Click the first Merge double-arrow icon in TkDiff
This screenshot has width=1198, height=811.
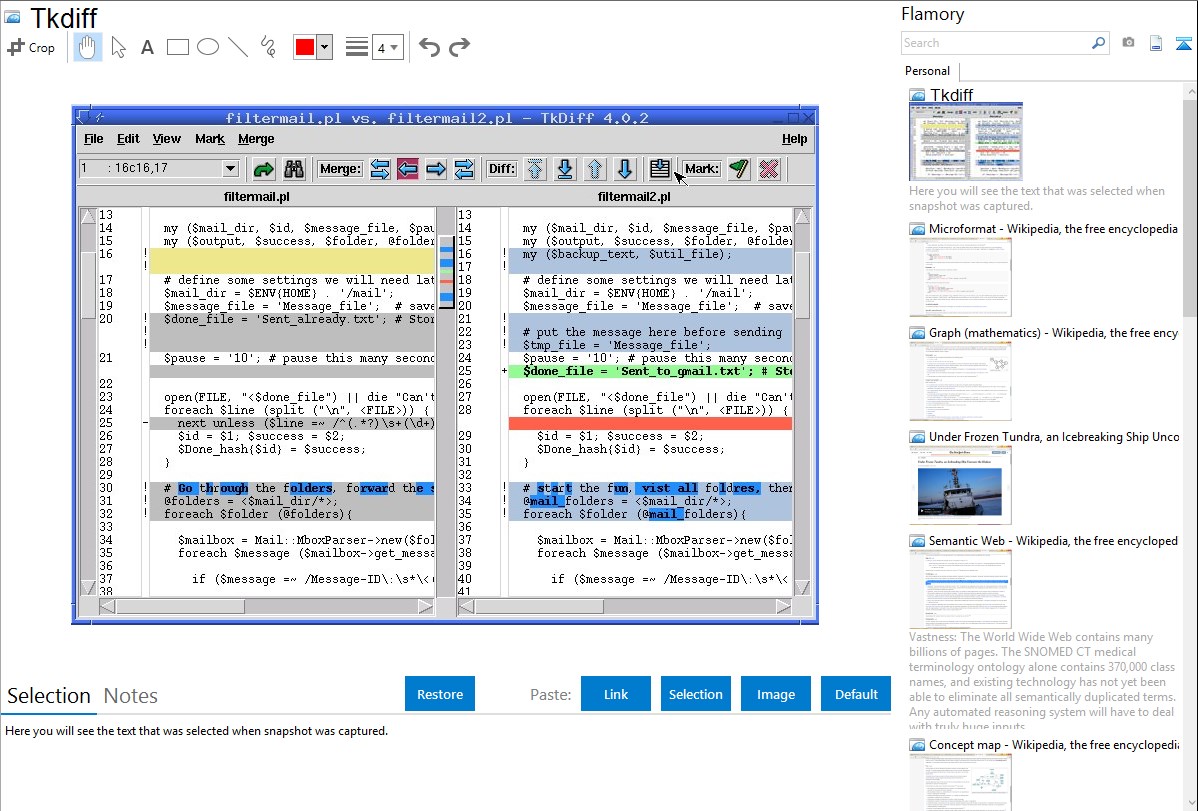pyautogui.click(x=380, y=169)
